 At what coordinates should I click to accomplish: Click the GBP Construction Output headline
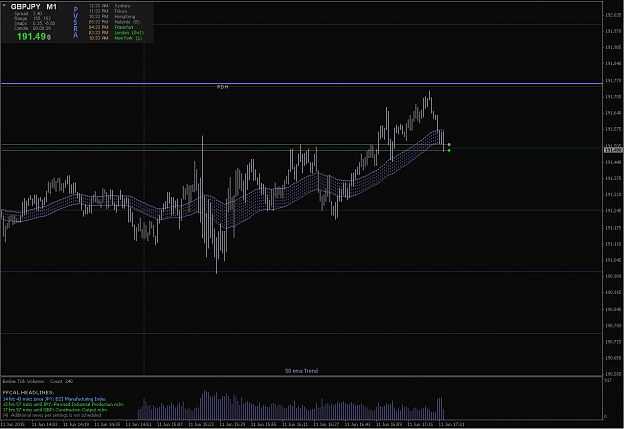[55, 409]
